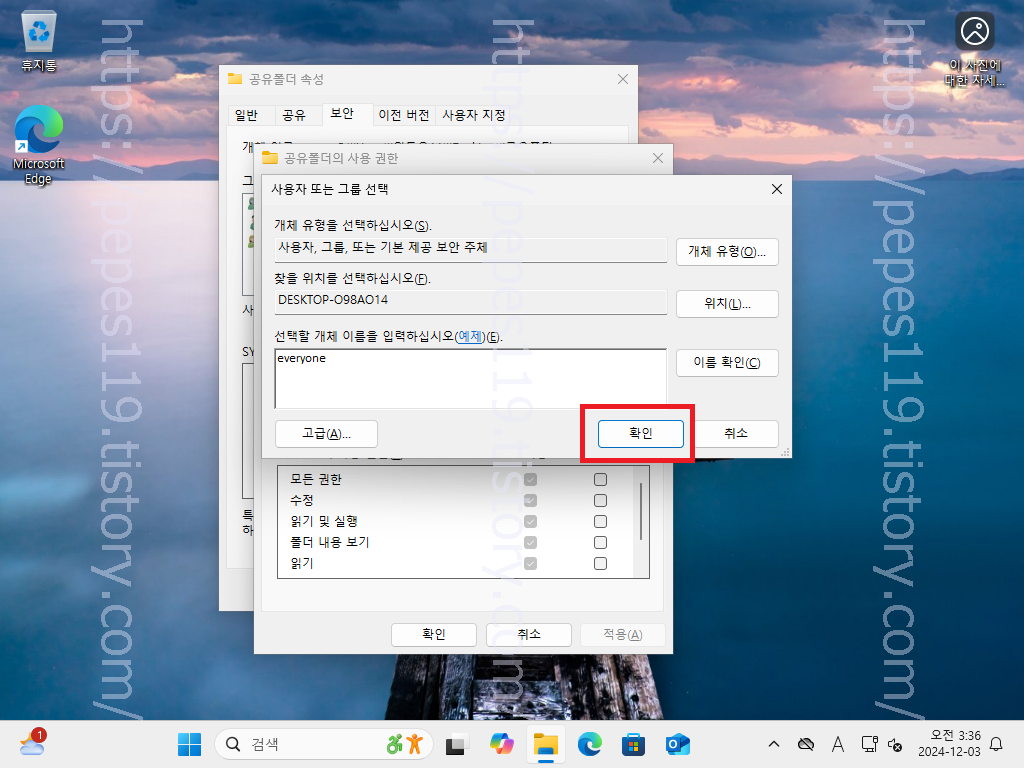Click 적용(A) in the permissions window
This screenshot has height=768, width=1024.
622,634
